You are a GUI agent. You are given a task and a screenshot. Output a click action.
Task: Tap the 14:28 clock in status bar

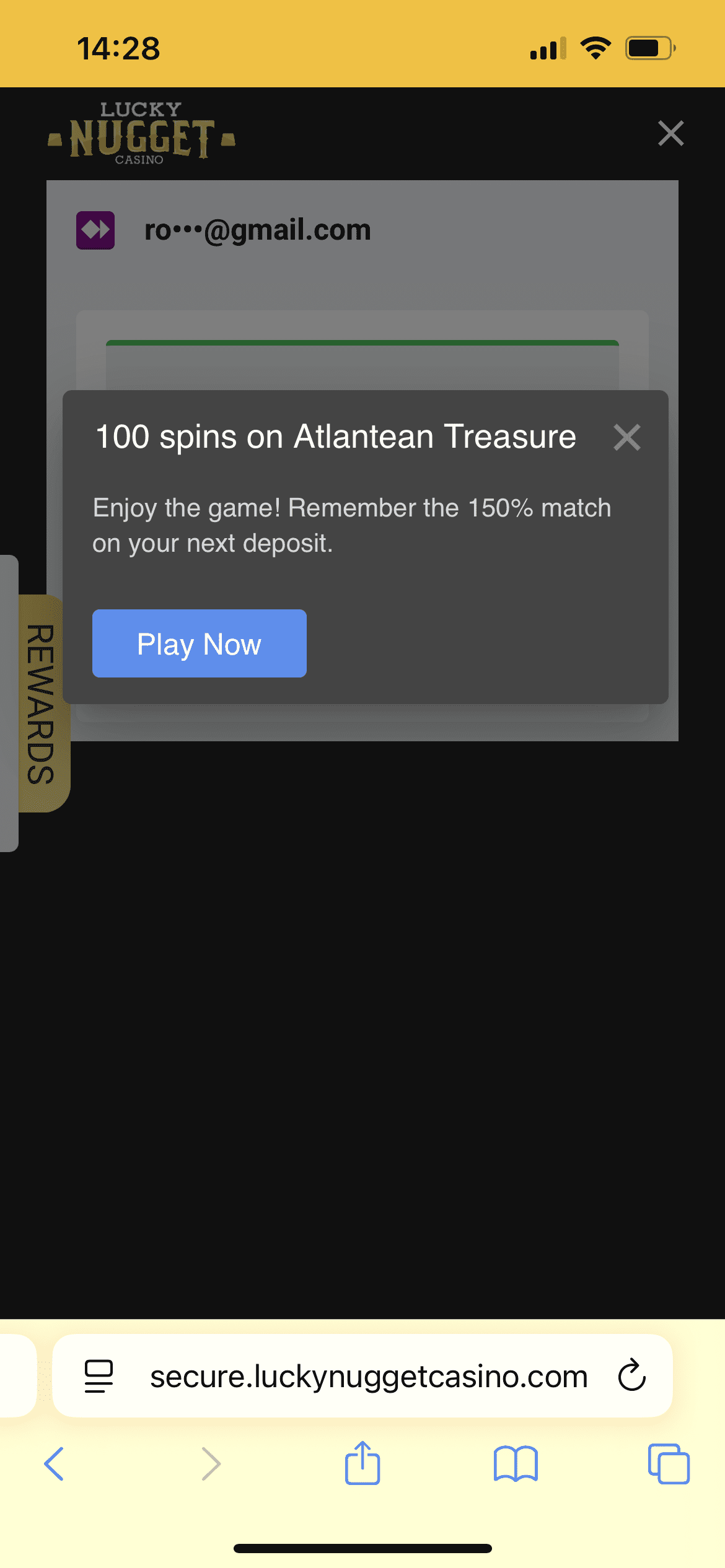pos(118,48)
